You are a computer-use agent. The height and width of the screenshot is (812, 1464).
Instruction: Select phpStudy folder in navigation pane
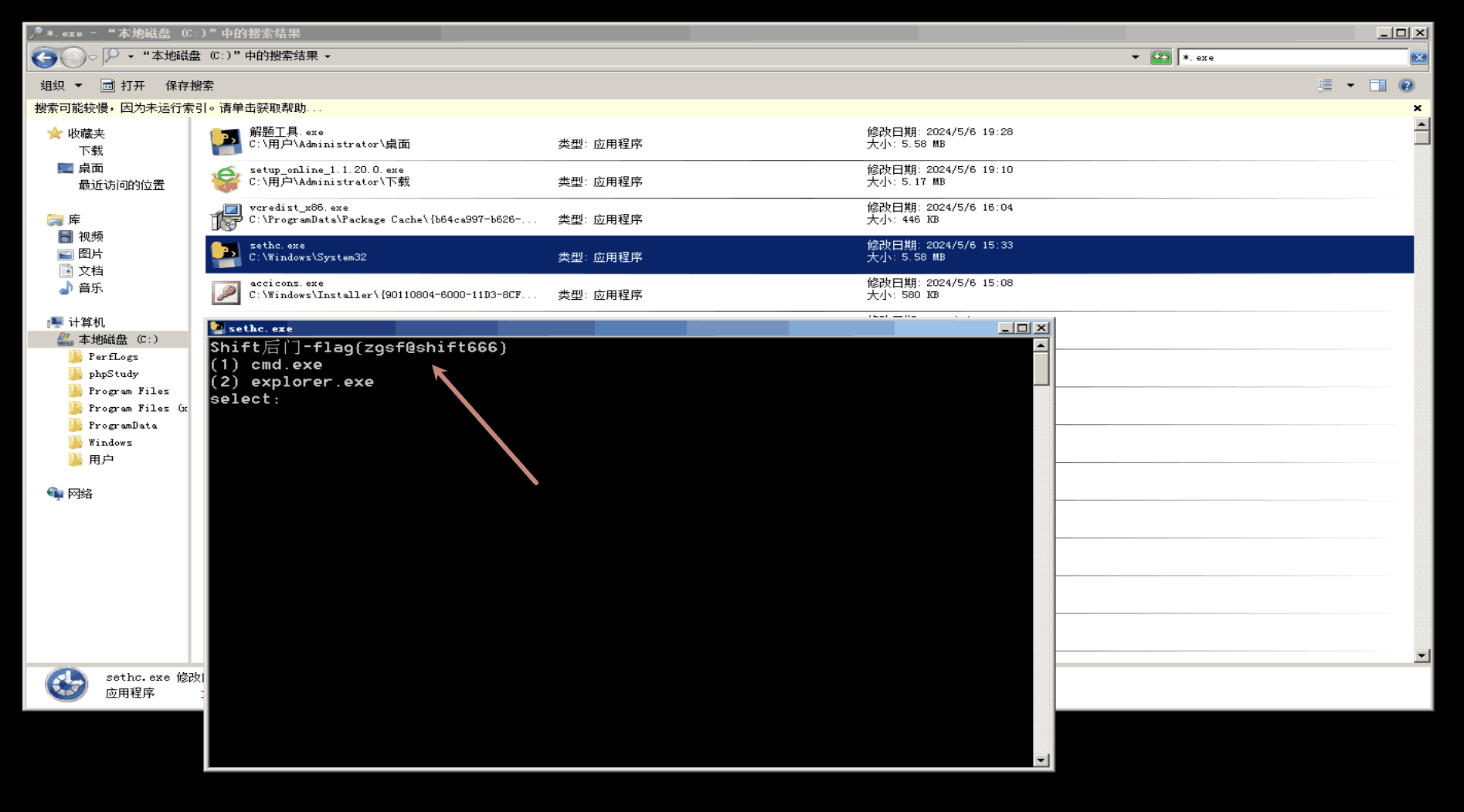pyautogui.click(x=113, y=374)
